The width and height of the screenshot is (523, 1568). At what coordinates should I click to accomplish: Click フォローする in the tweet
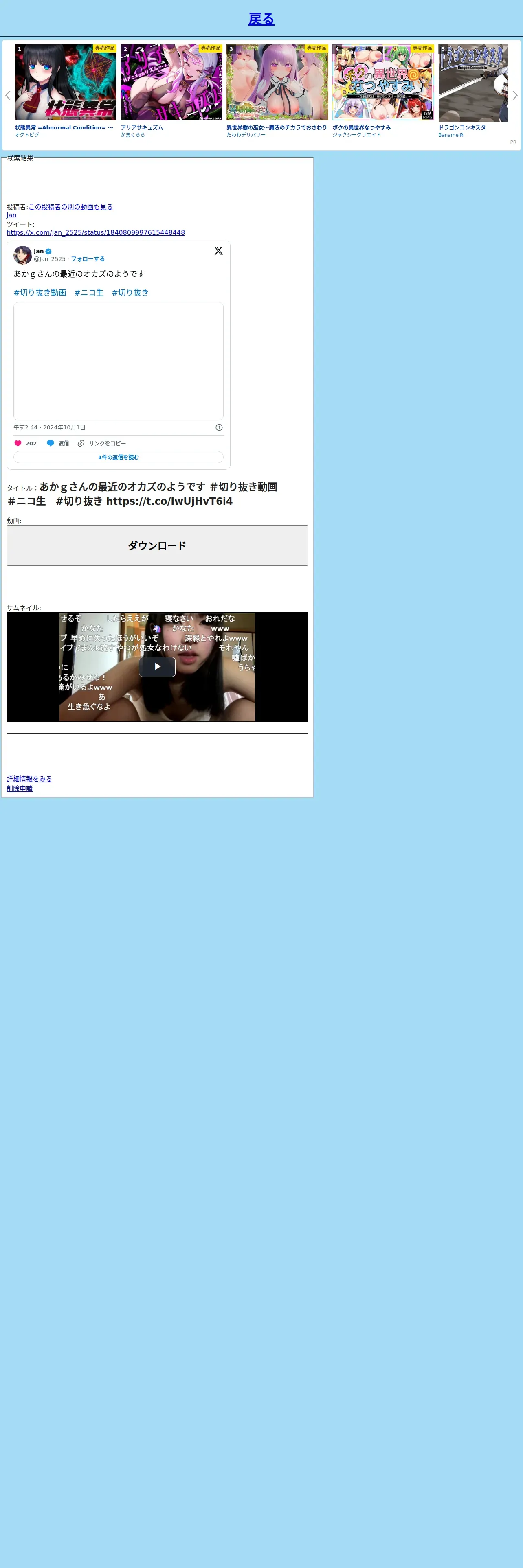(88, 259)
